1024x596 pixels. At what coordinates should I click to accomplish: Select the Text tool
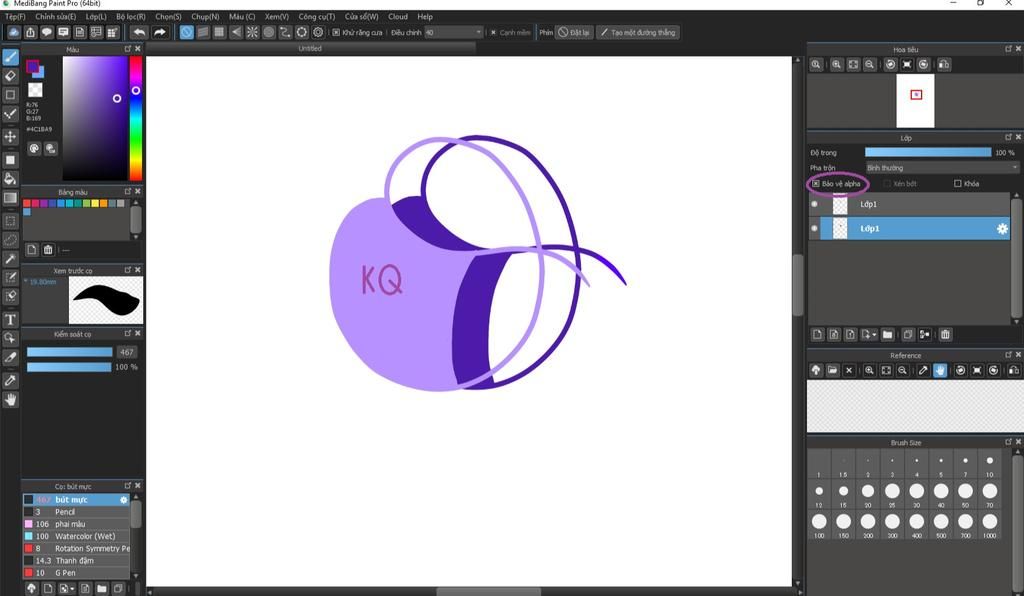[x=10, y=320]
